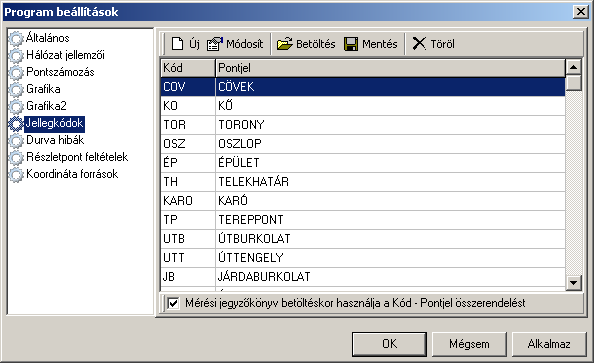Viewport: 594px width, 363px height.
Task: Click the TOR code cell
Action: click(x=188, y=125)
